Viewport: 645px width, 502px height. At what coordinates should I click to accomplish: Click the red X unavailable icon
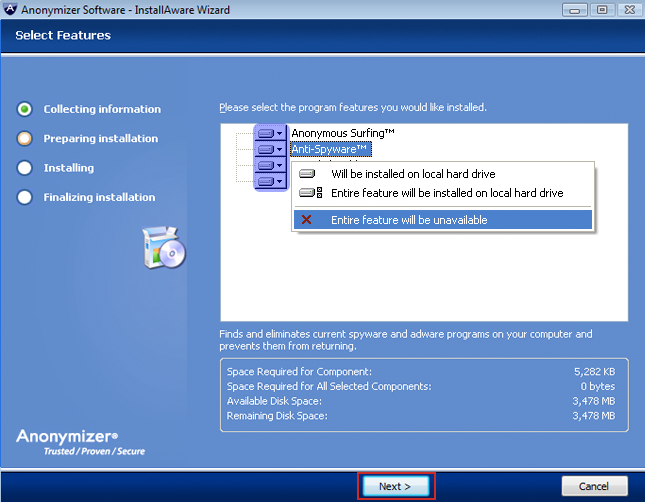(x=308, y=220)
